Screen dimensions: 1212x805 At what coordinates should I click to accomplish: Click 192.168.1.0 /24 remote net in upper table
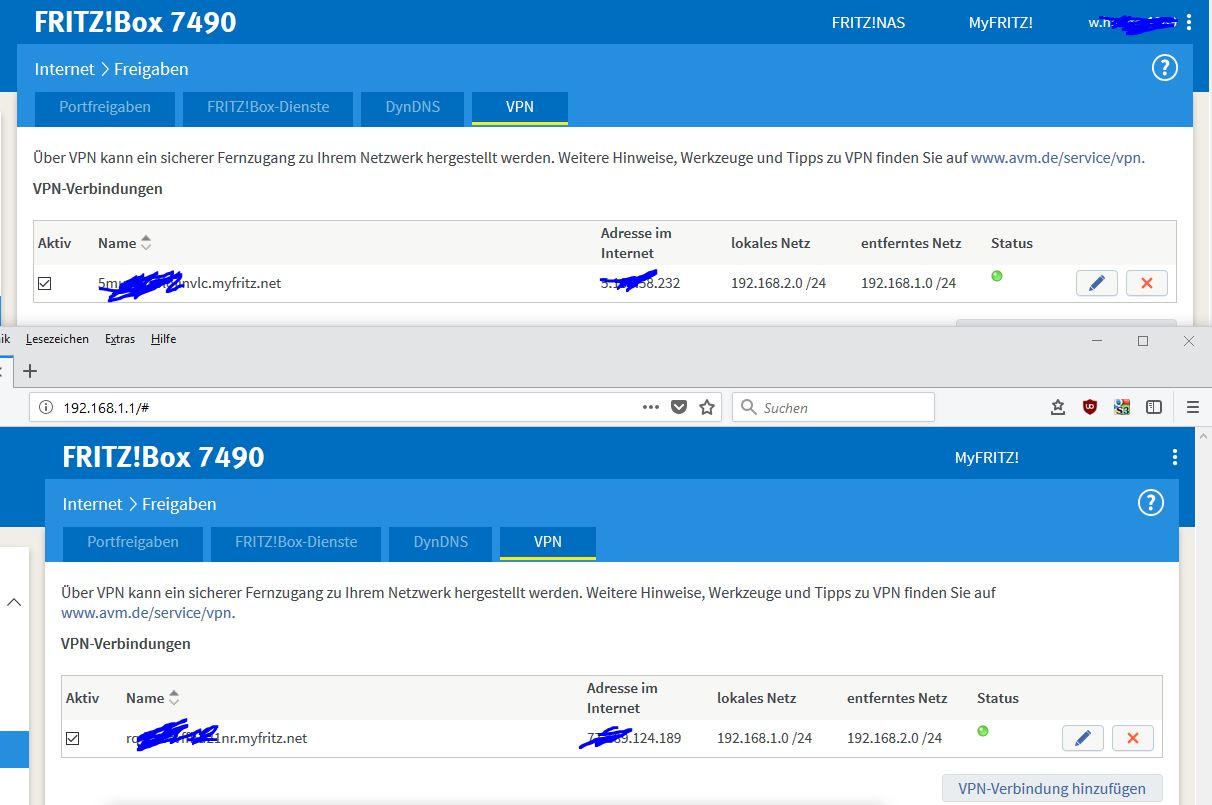pos(908,283)
